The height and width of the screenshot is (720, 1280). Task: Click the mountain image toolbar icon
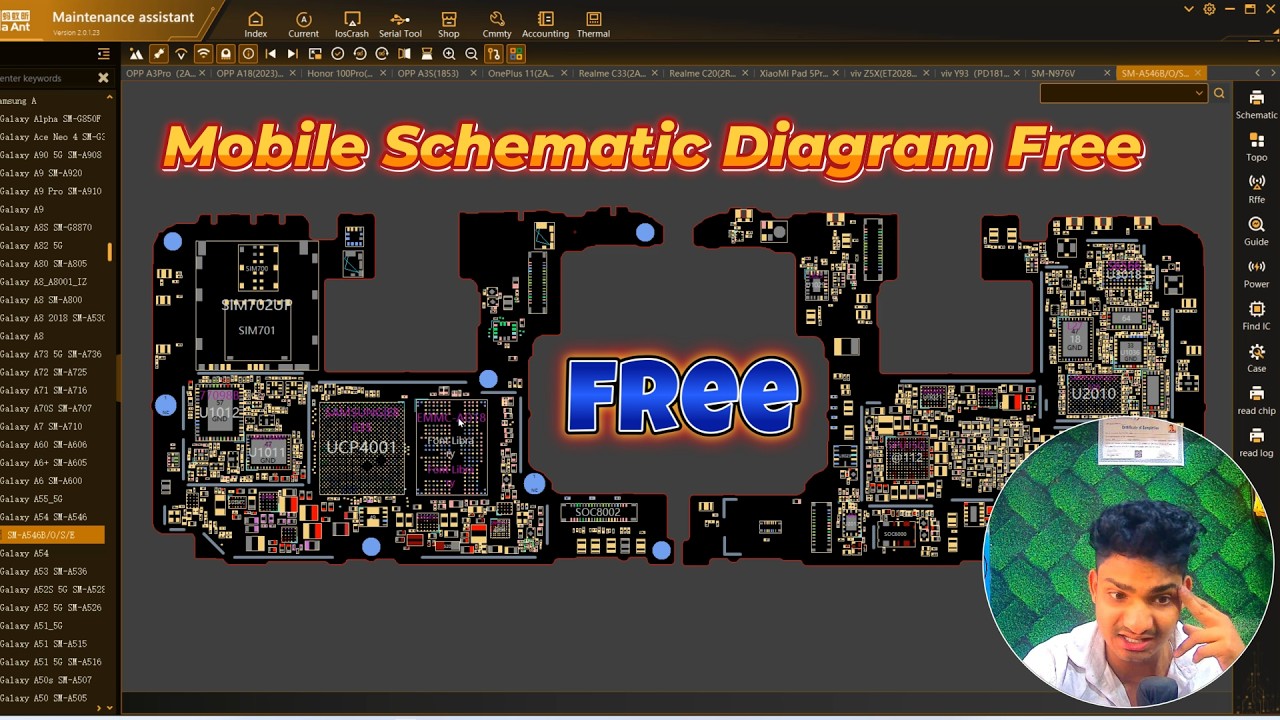(136, 54)
